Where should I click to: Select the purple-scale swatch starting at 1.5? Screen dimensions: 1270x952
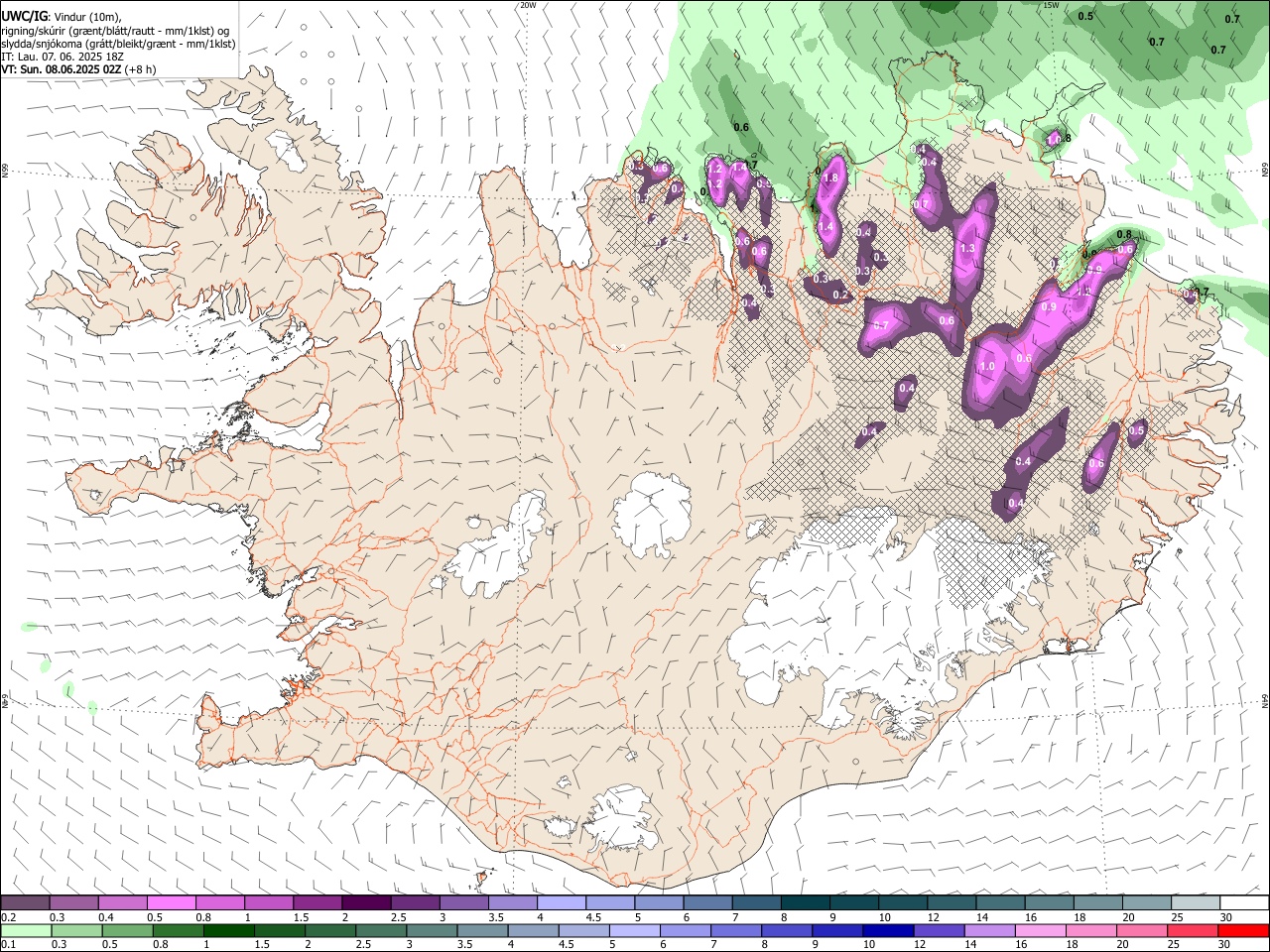point(317,902)
